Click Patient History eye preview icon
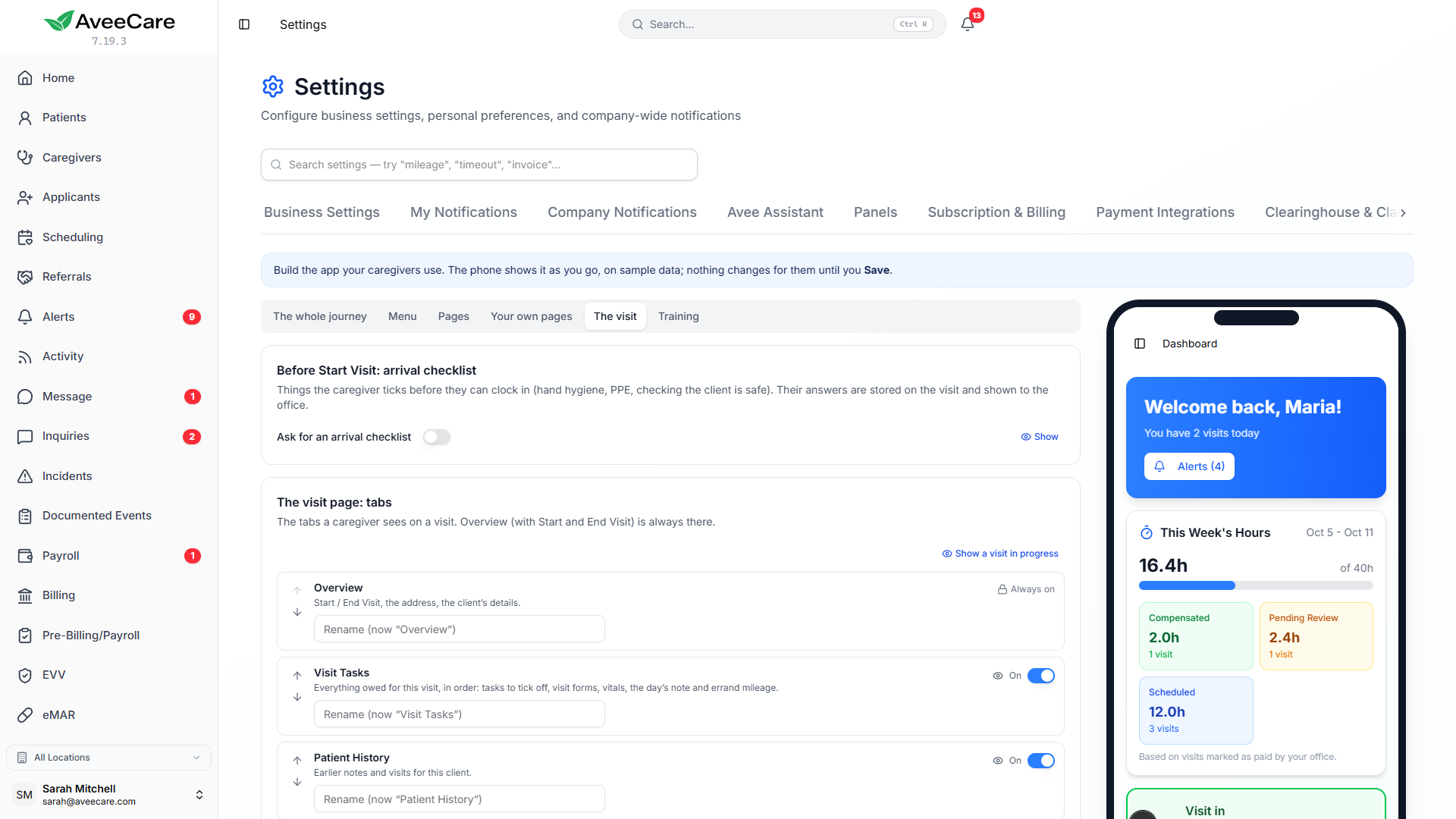 [998, 761]
